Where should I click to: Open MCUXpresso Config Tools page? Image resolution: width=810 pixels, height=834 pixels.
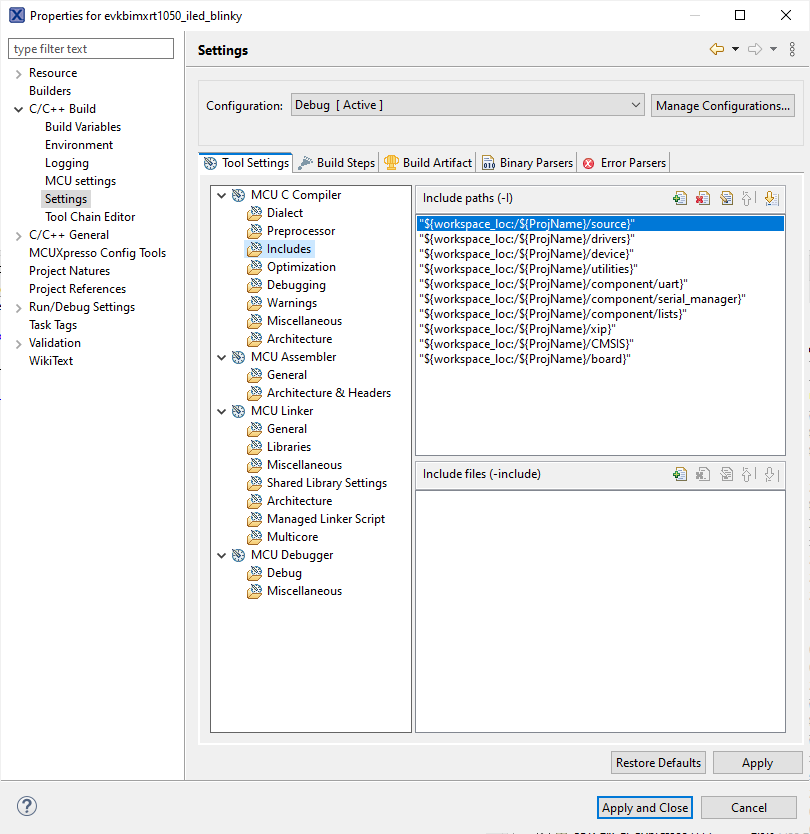(97, 253)
